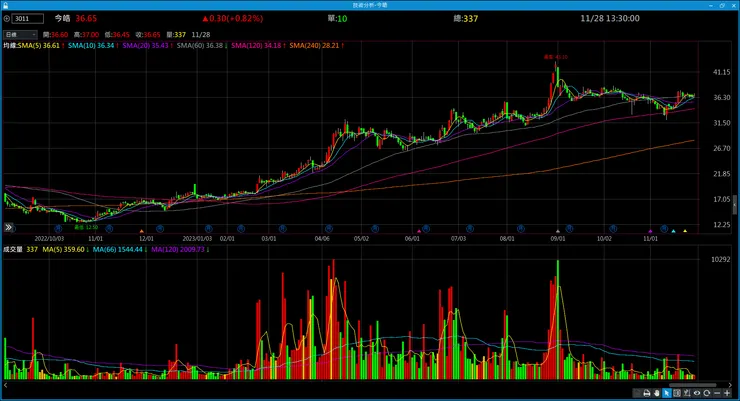740x401 pixels.
Task: Click the SMA(60) 36.38 indicator label
Action: tap(200, 46)
